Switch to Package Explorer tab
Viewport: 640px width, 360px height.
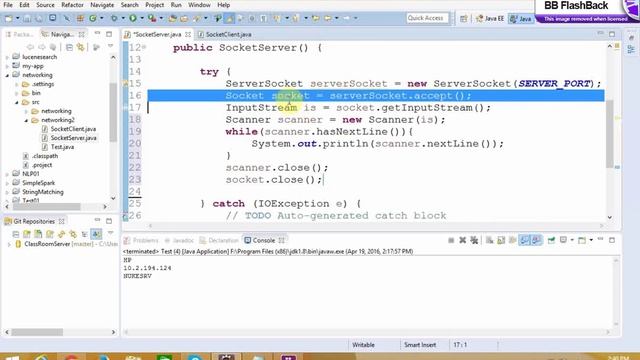pyautogui.click(x=19, y=35)
